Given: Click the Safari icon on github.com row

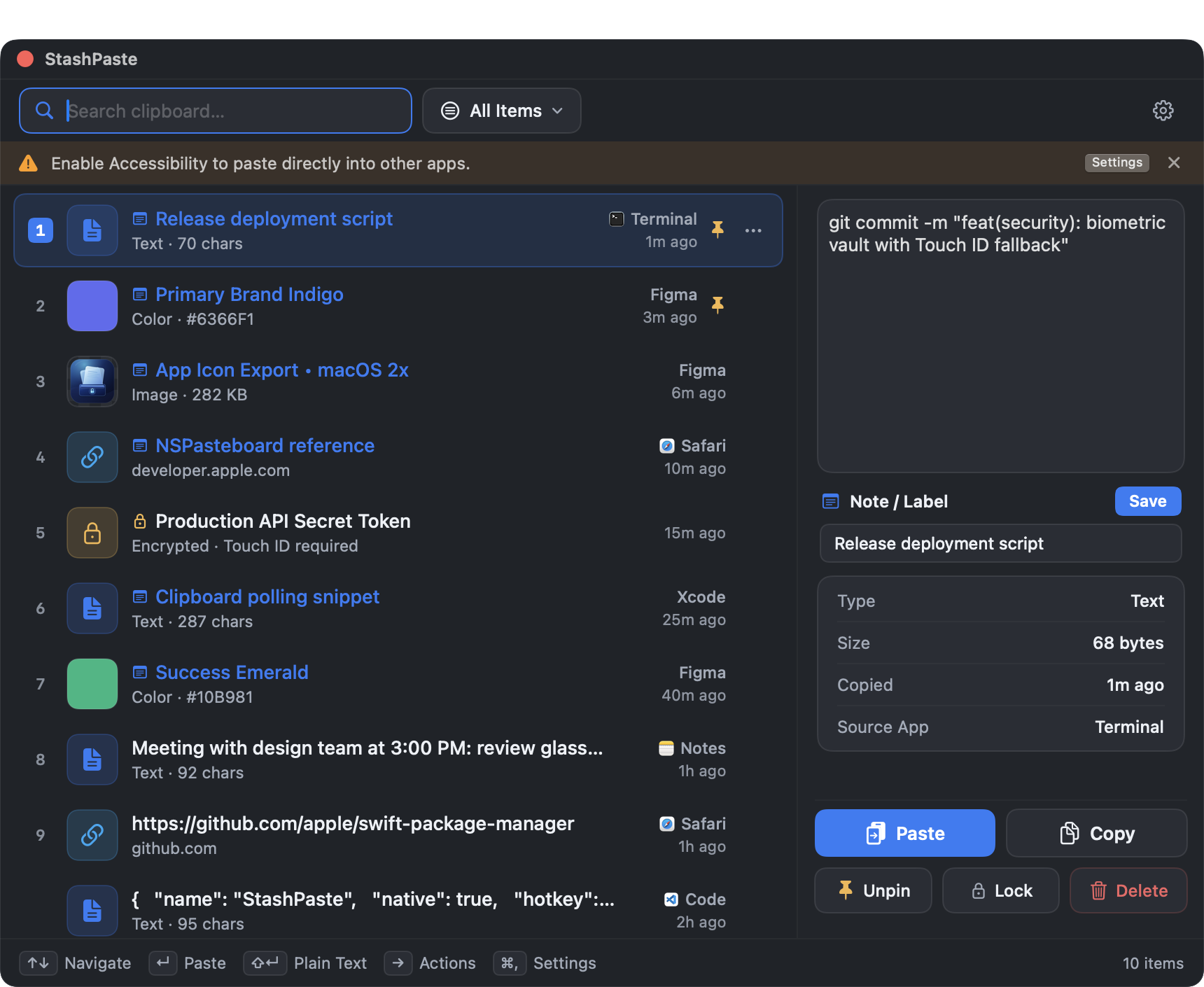Looking at the screenshot, I should click(667, 824).
